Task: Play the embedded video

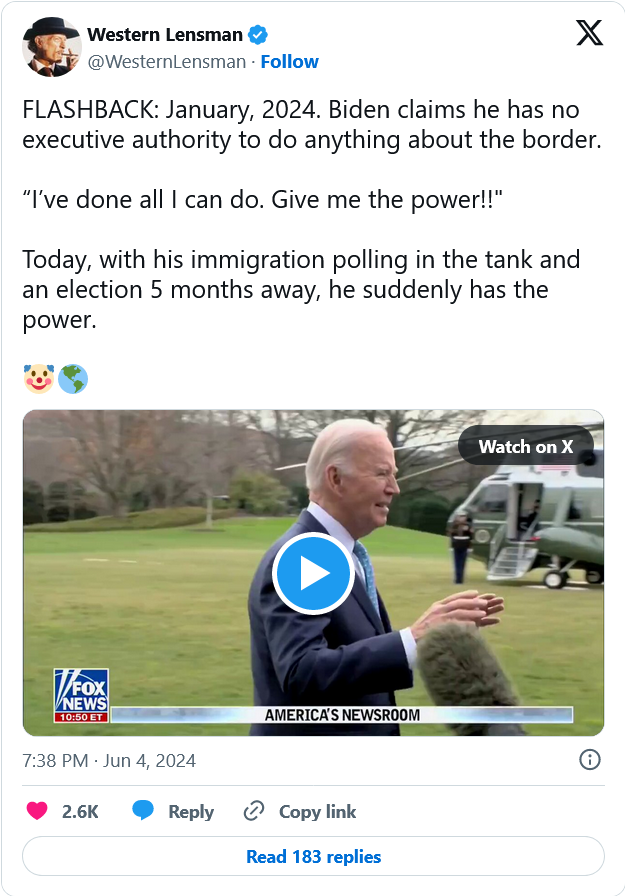Action: 313,573
